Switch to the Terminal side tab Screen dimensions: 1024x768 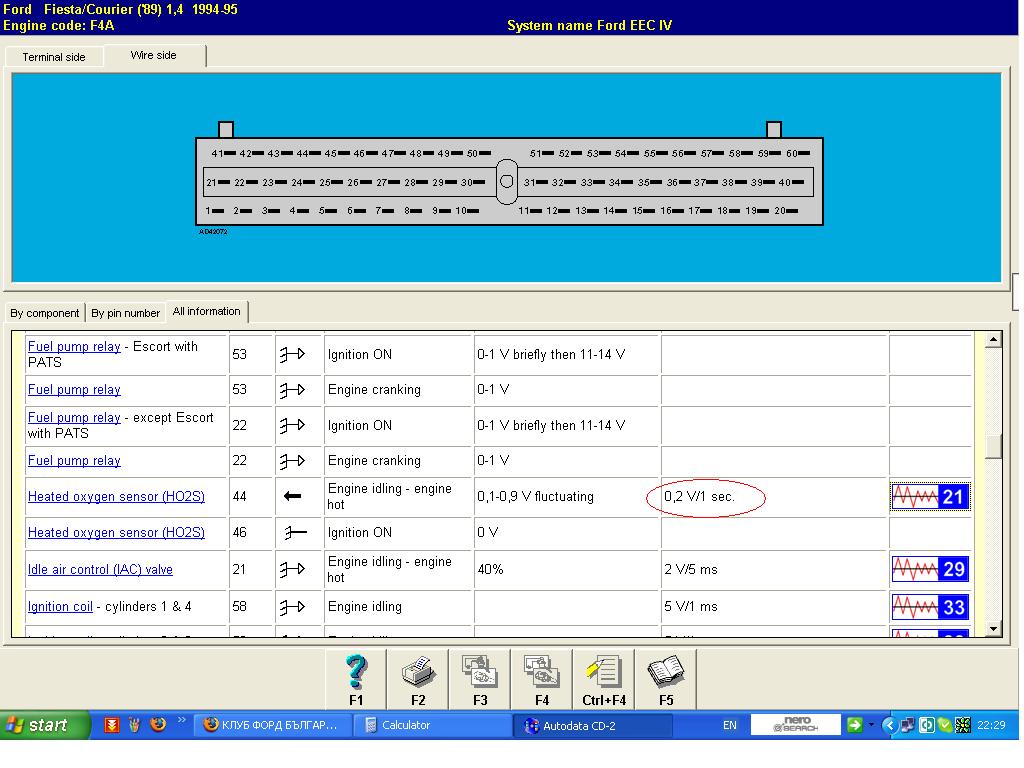tap(54, 57)
